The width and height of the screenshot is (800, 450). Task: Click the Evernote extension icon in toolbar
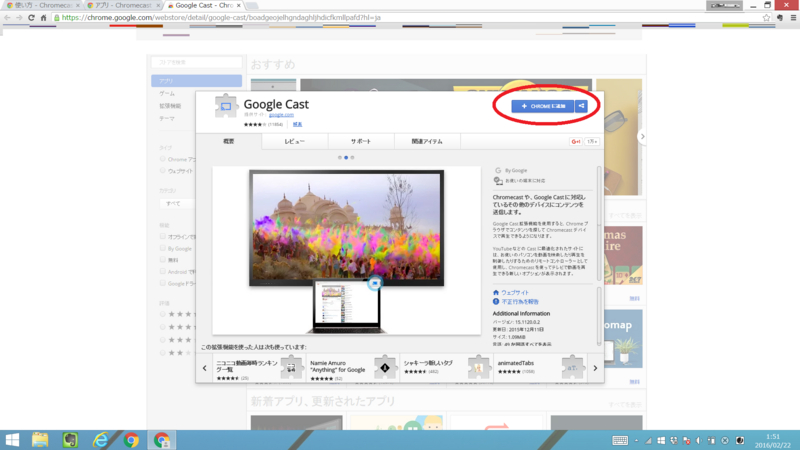(x=780, y=17)
